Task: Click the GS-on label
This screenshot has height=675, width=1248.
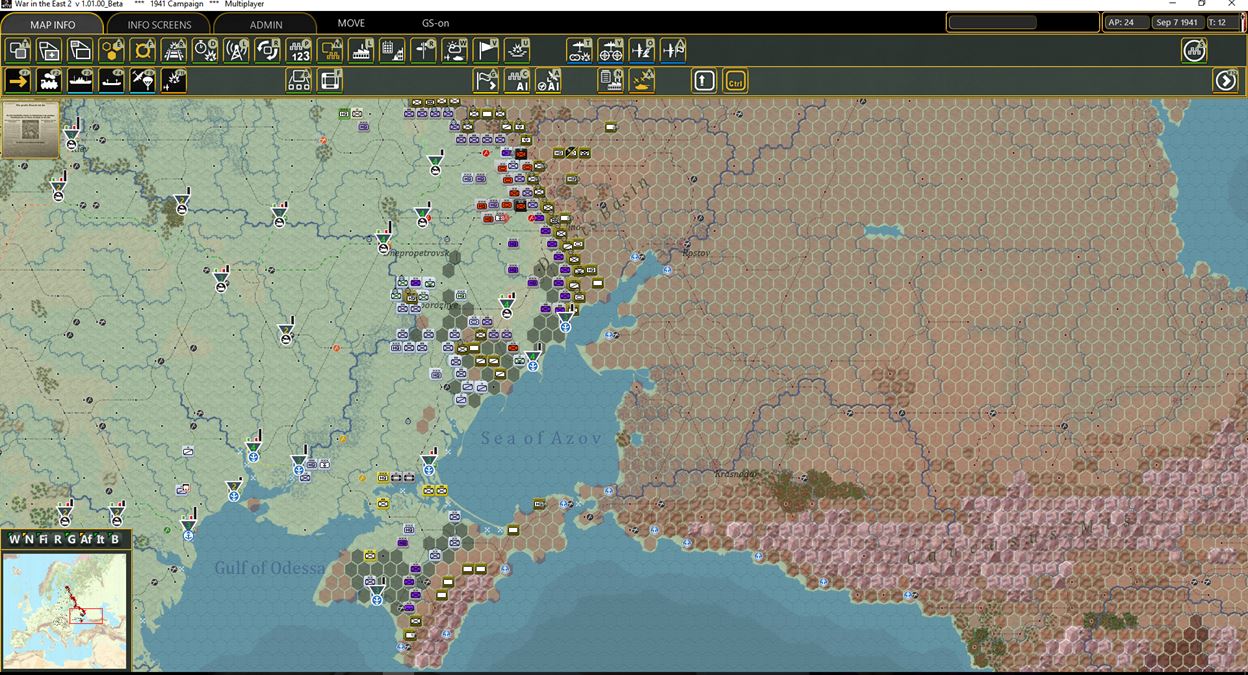Action: point(435,23)
